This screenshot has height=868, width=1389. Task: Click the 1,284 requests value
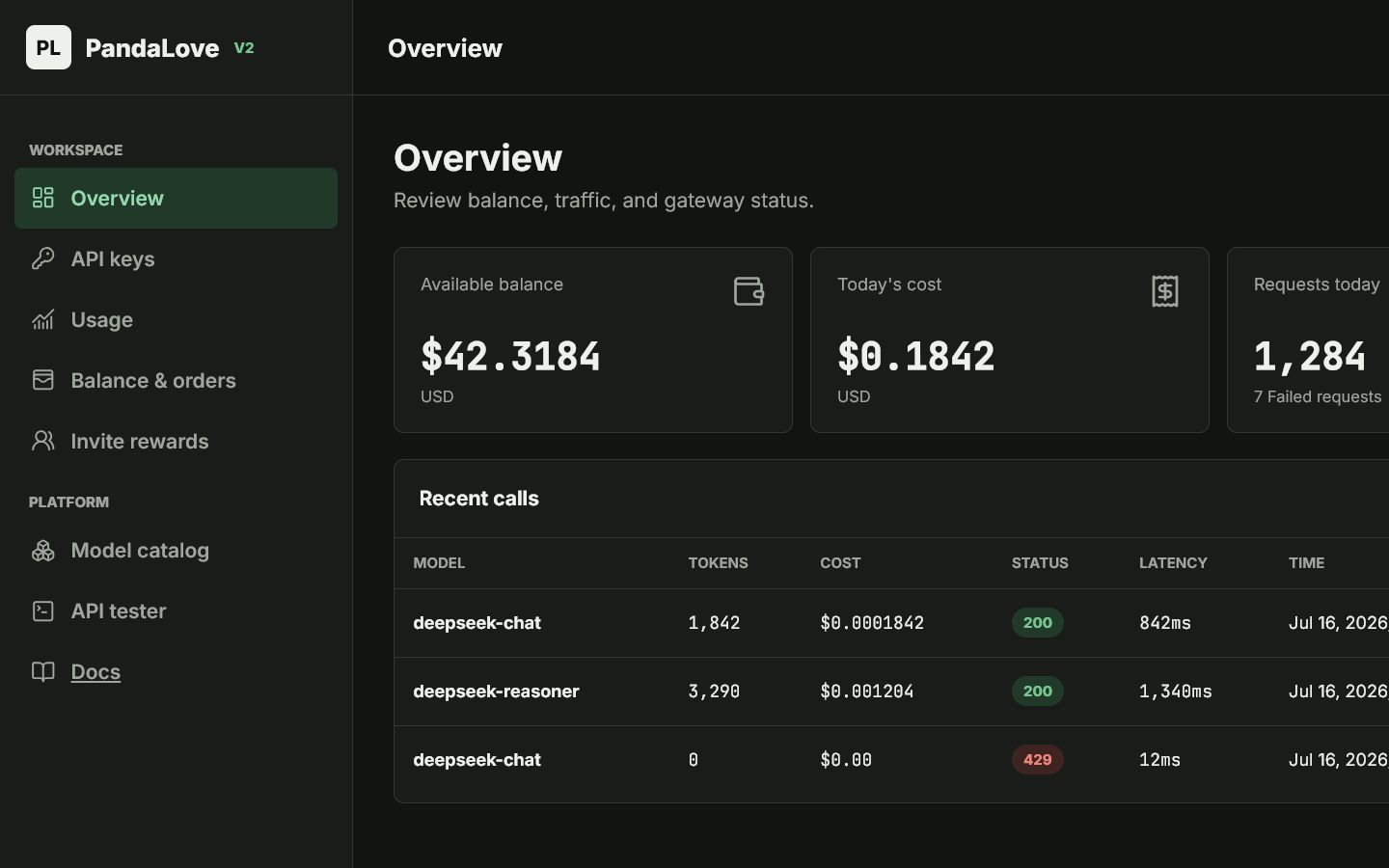(x=1310, y=356)
